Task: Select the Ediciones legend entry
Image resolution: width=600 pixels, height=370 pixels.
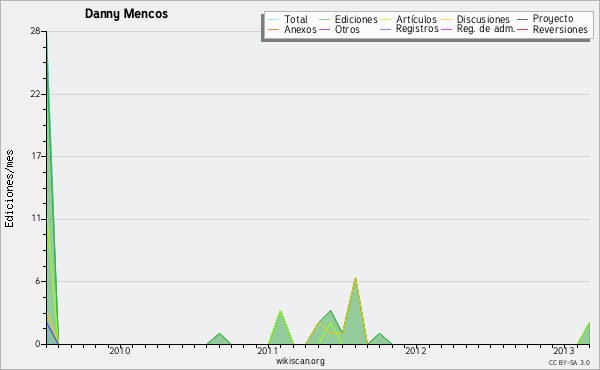Action: (x=356, y=19)
